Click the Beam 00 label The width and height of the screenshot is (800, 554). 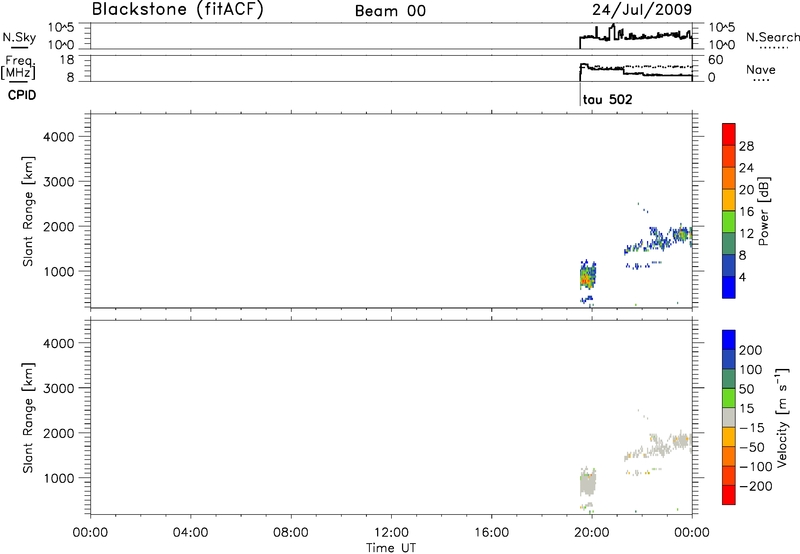[390, 11]
